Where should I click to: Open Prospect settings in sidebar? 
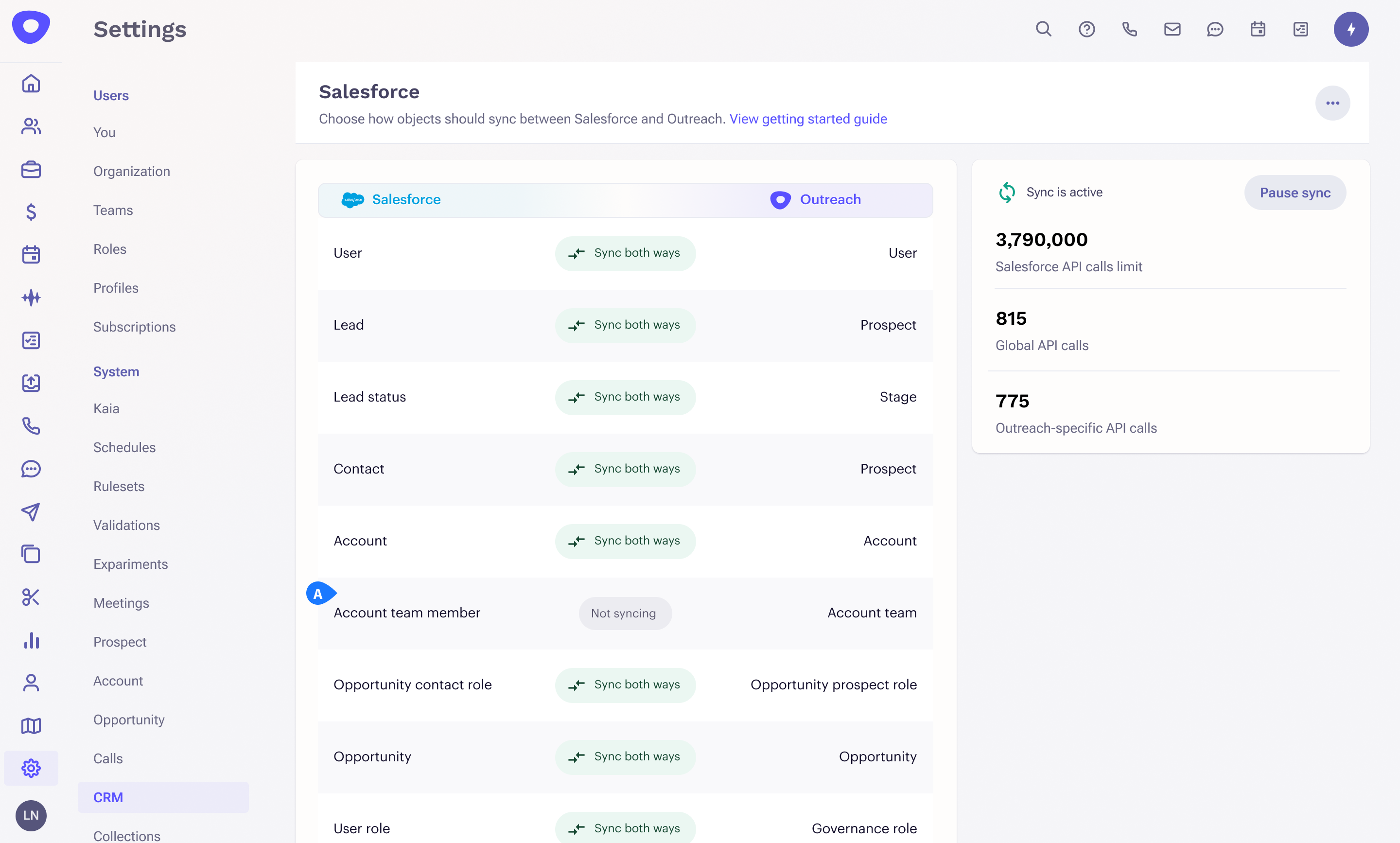[x=120, y=642]
